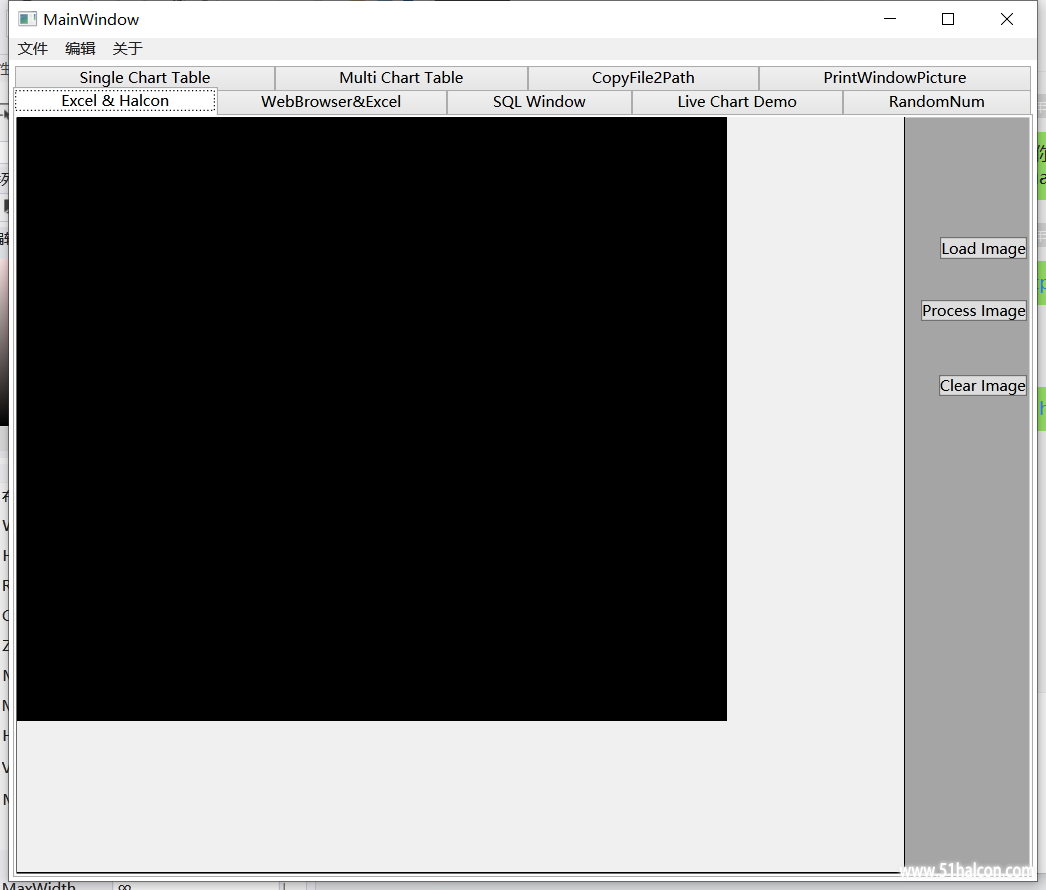The height and width of the screenshot is (890, 1046).
Task: Switch to the Multi Chart Table tab
Action: tap(401, 77)
